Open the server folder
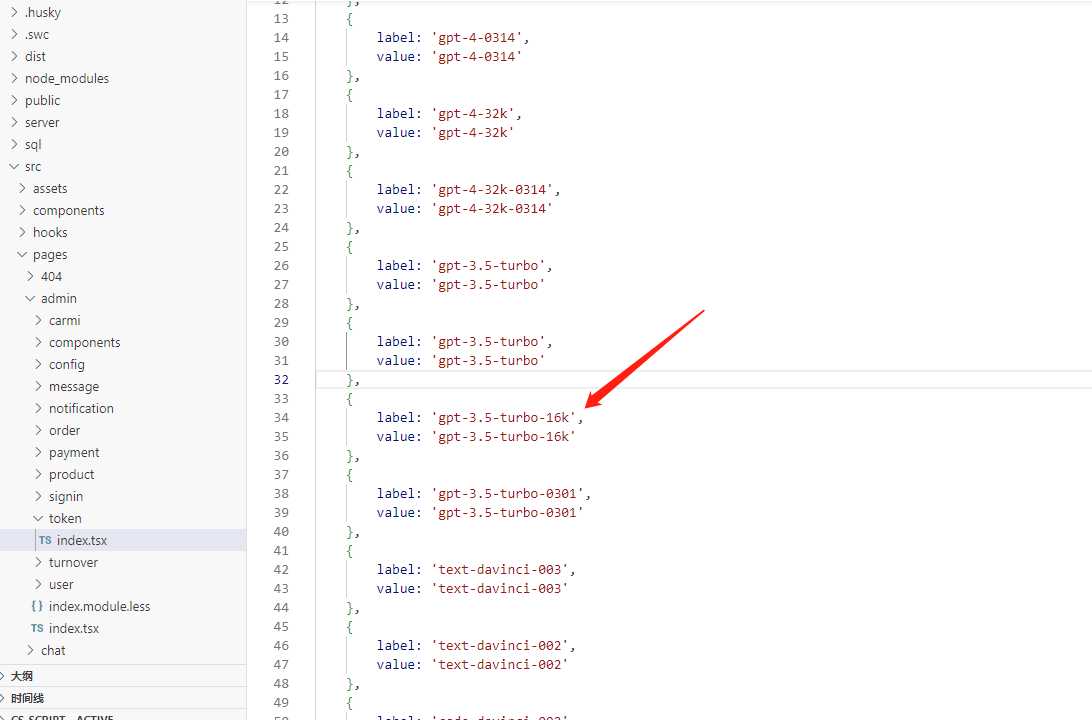This screenshot has height=720, width=1092. pos(42,123)
